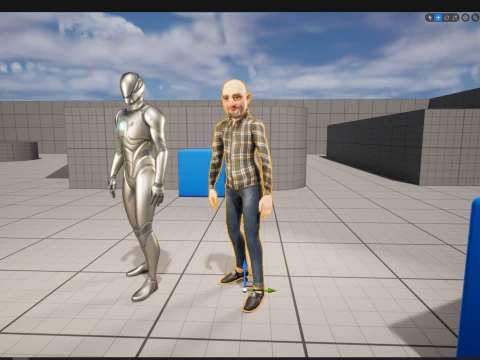Click the white gizmo center sphere

pos(245,290)
